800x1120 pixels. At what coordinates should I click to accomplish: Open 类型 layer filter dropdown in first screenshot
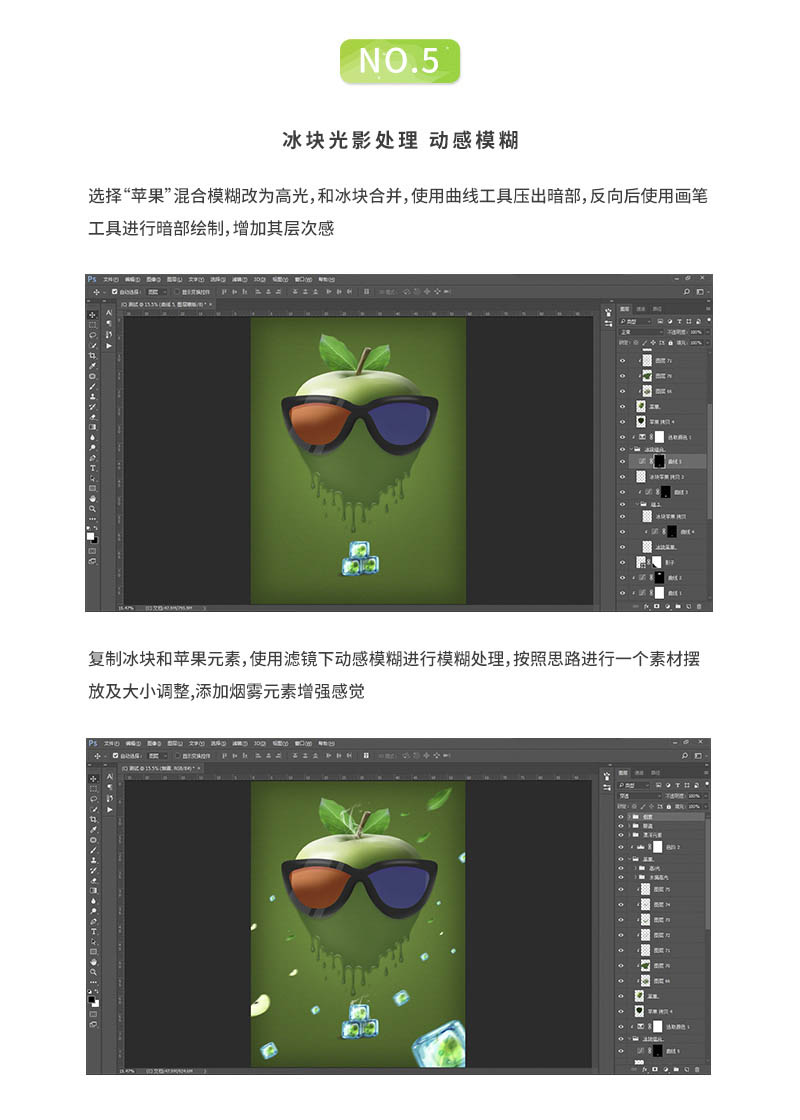coord(635,321)
